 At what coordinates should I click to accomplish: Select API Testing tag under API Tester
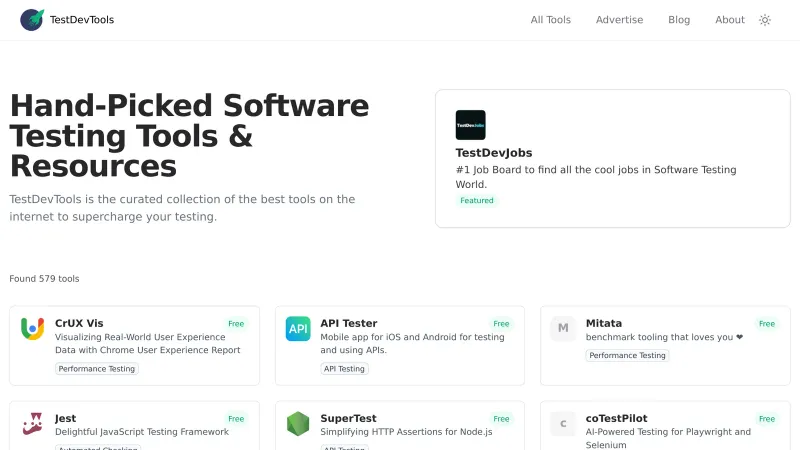[x=344, y=369]
